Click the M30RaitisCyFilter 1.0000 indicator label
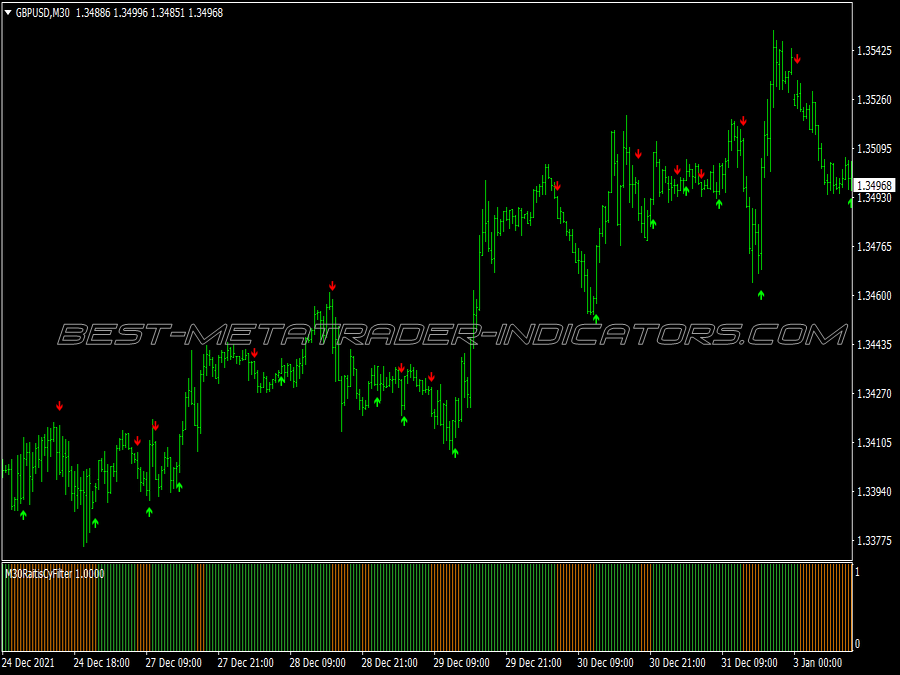This screenshot has width=900, height=675. (x=55, y=573)
